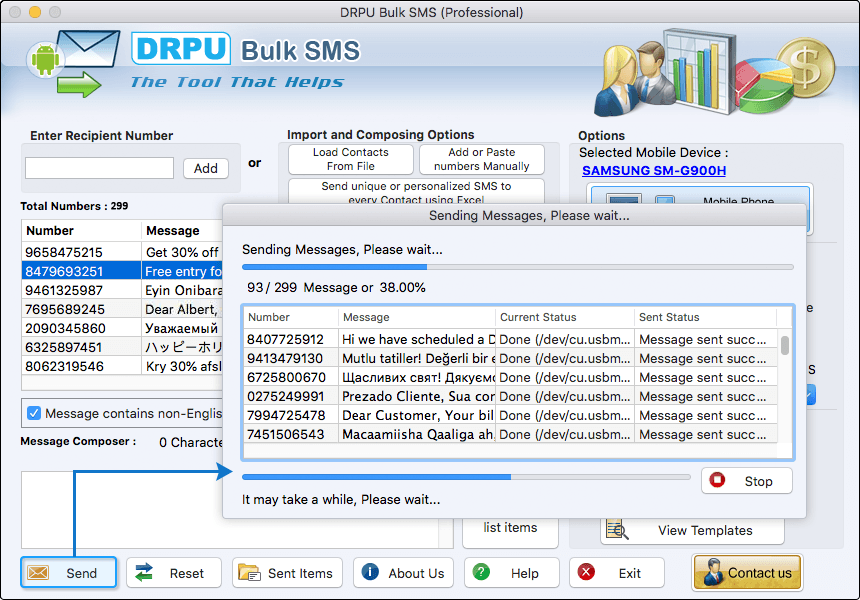Click the Android envelope logo

[73, 63]
